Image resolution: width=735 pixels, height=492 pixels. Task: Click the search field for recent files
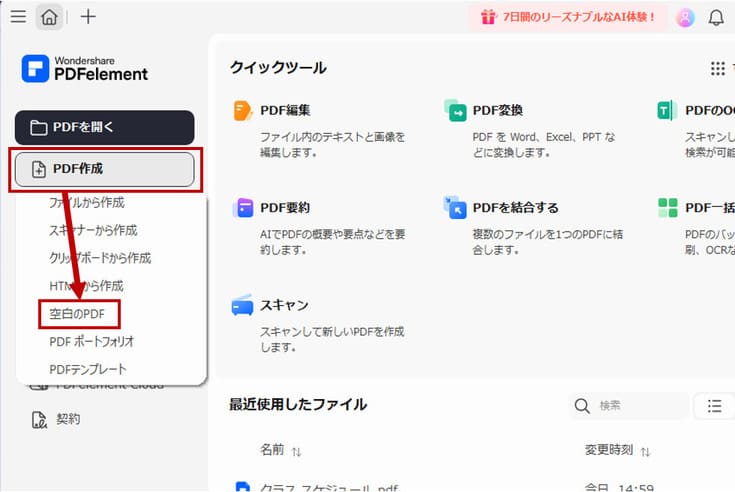pos(629,406)
